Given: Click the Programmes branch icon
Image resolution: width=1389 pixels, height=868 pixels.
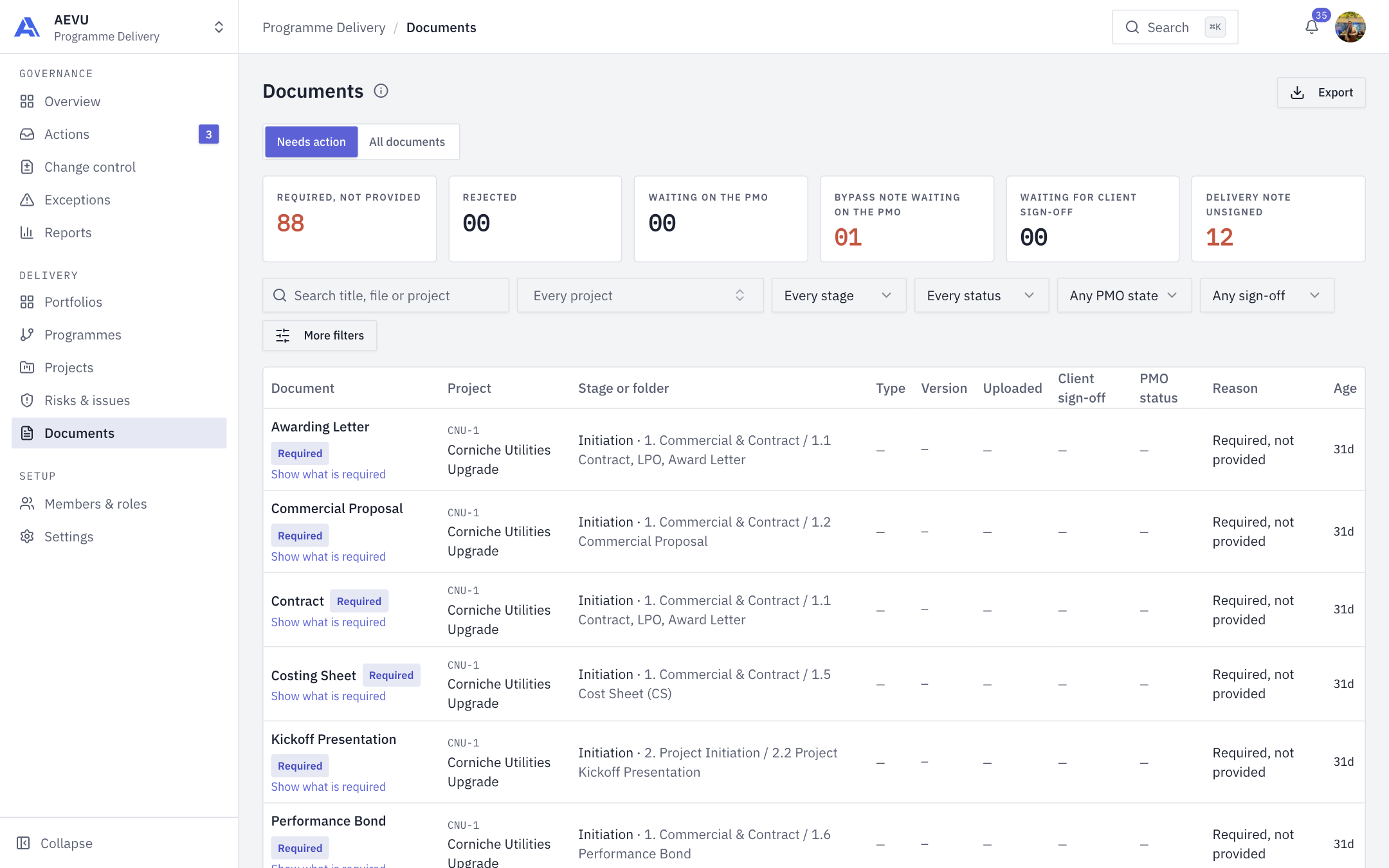Looking at the screenshot, I should point(27,335).
